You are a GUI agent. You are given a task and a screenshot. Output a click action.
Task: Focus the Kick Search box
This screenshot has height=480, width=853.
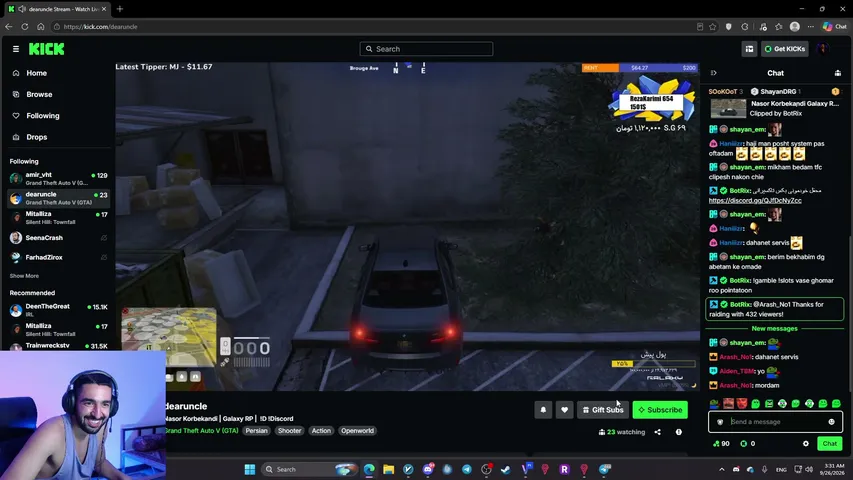point(426,49)
